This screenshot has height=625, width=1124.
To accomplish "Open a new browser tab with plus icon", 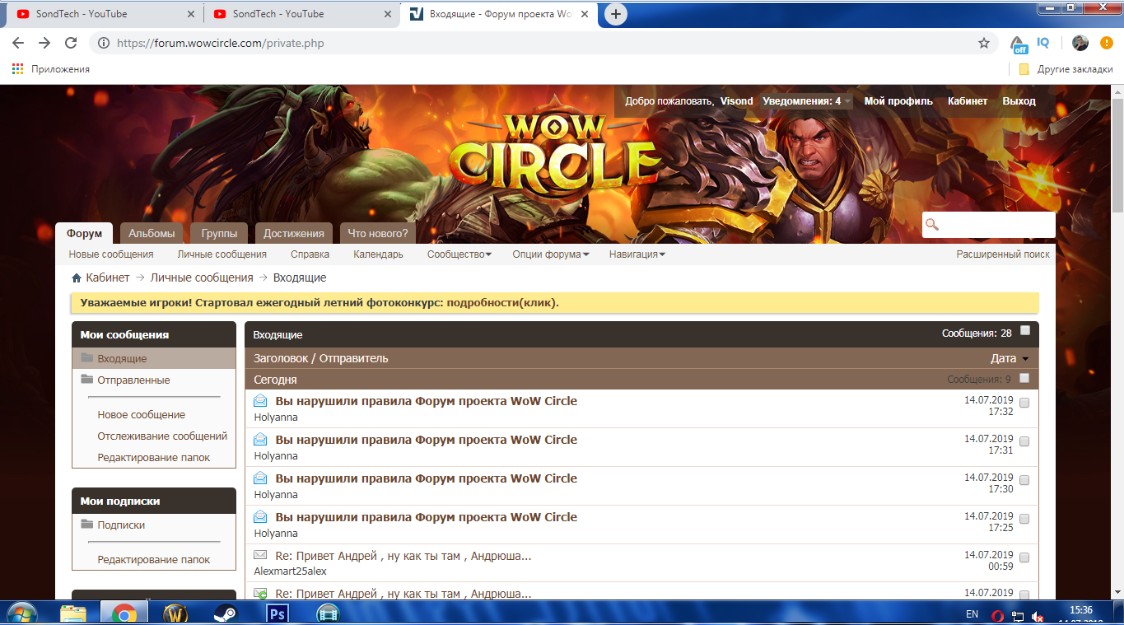I will 617,14.
